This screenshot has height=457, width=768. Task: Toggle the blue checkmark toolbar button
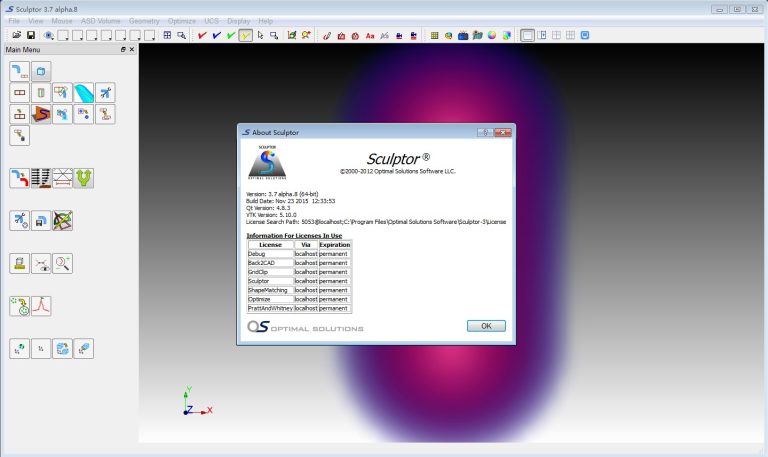[x=216, y=35]
